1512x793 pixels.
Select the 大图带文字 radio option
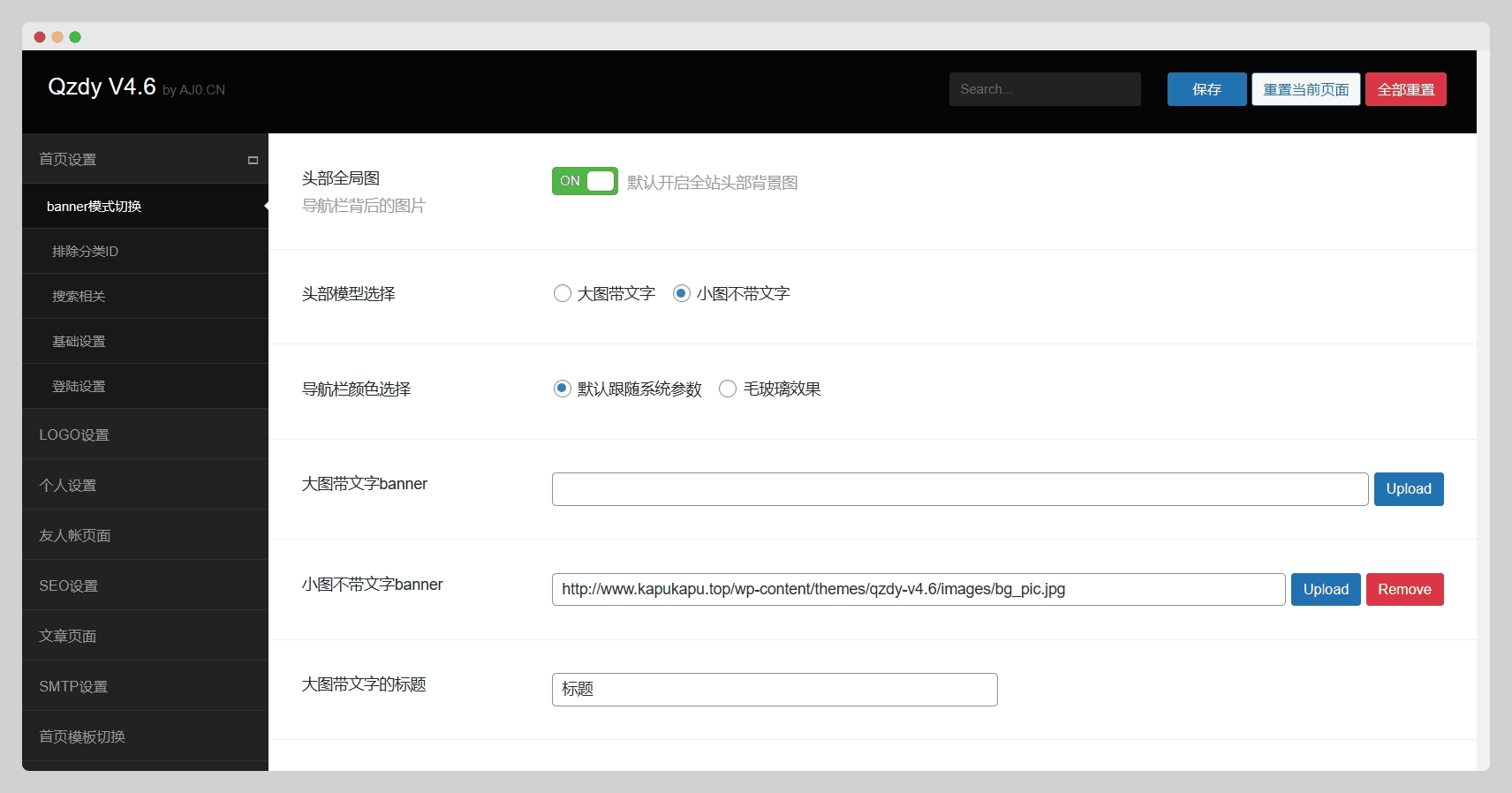[562, 293]
